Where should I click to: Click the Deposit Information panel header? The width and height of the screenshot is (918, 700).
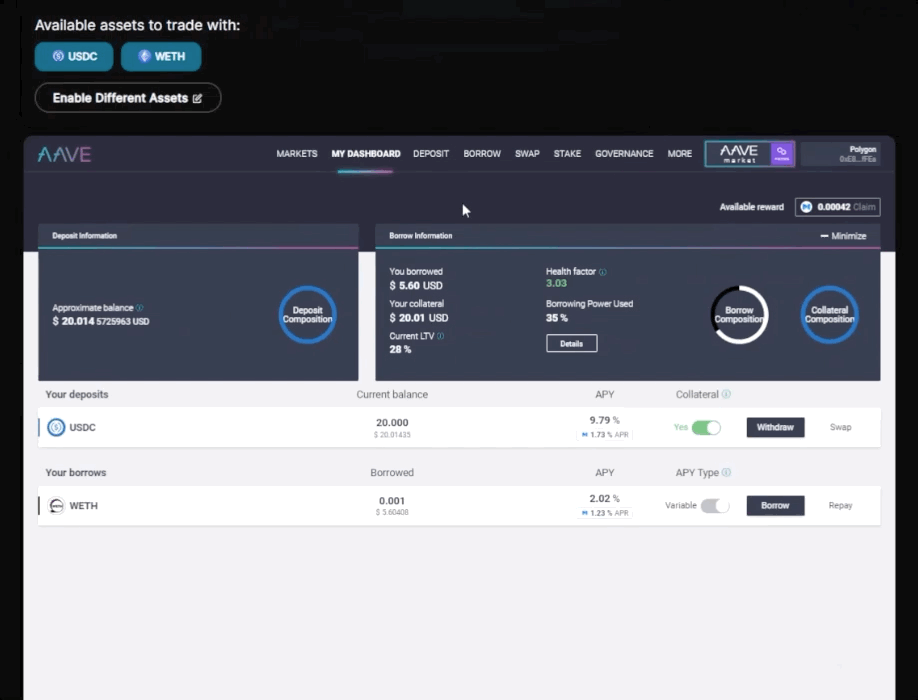pyautogui.click(x=198, y=236)
